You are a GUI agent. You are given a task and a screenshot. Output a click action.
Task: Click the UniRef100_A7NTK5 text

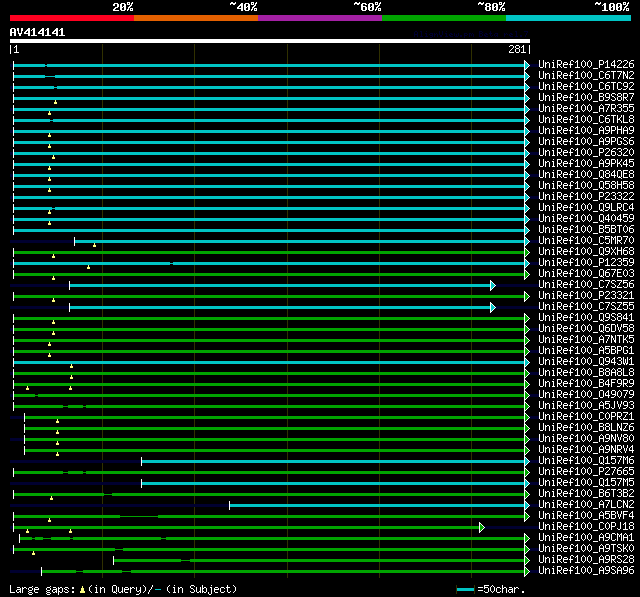coord(586,340)
